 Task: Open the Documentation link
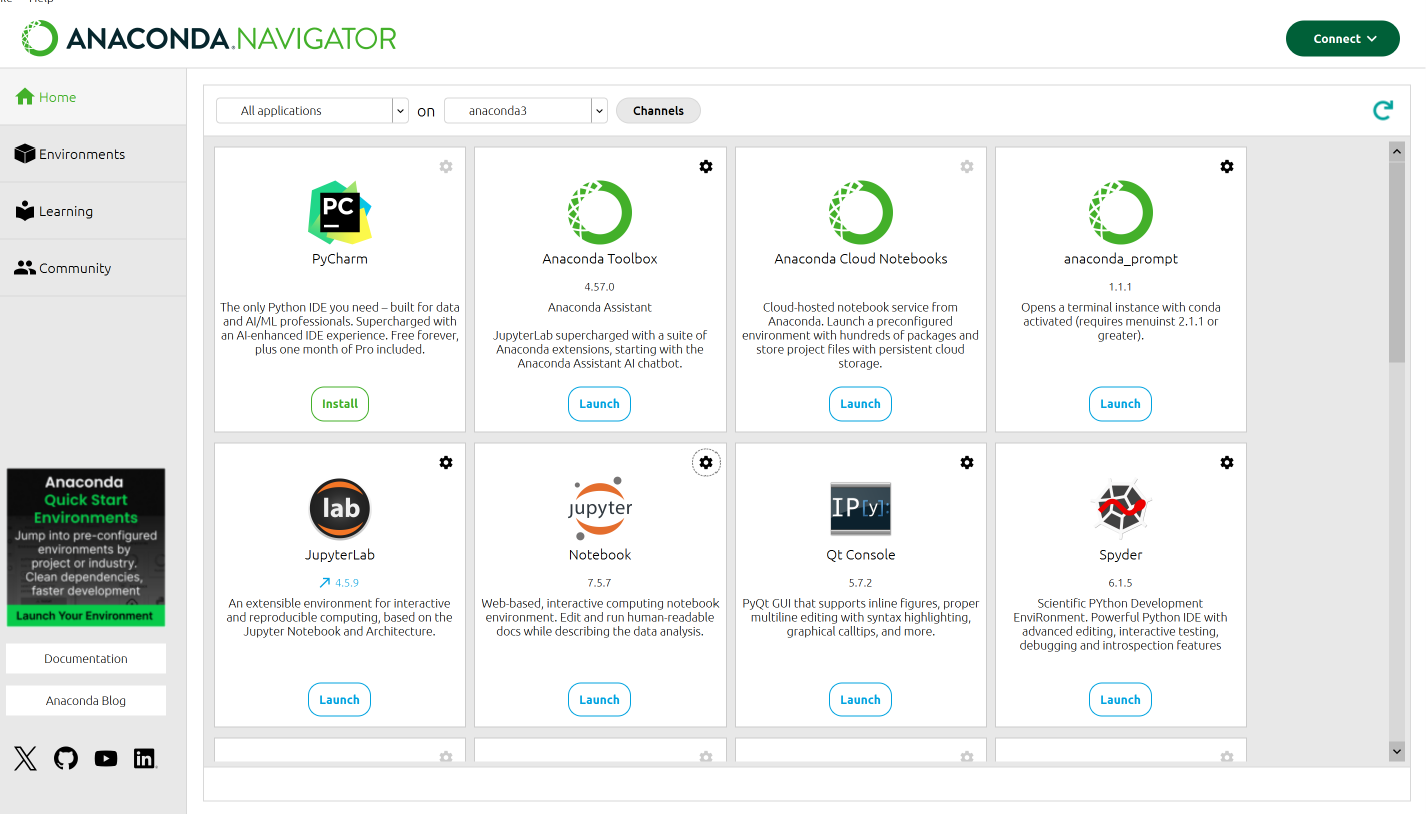click(86, 658)
